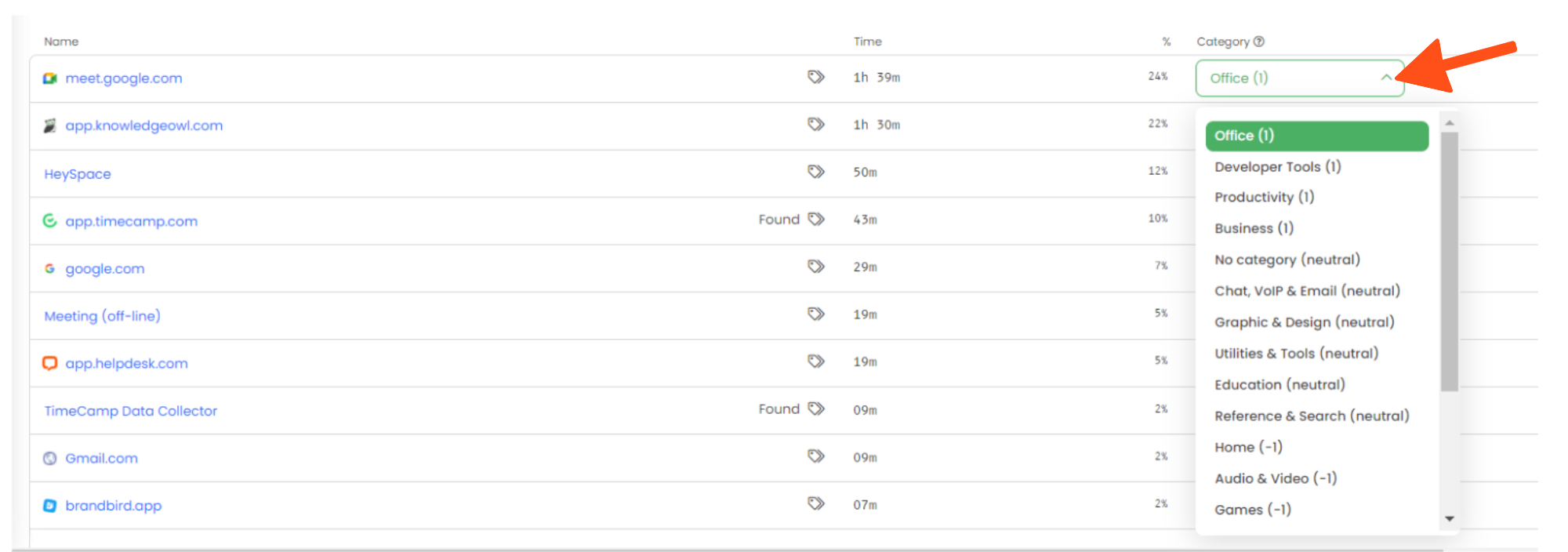The image size is (1568, 552).
Task: Open the meet.google.com link
Action: point(123,78)
